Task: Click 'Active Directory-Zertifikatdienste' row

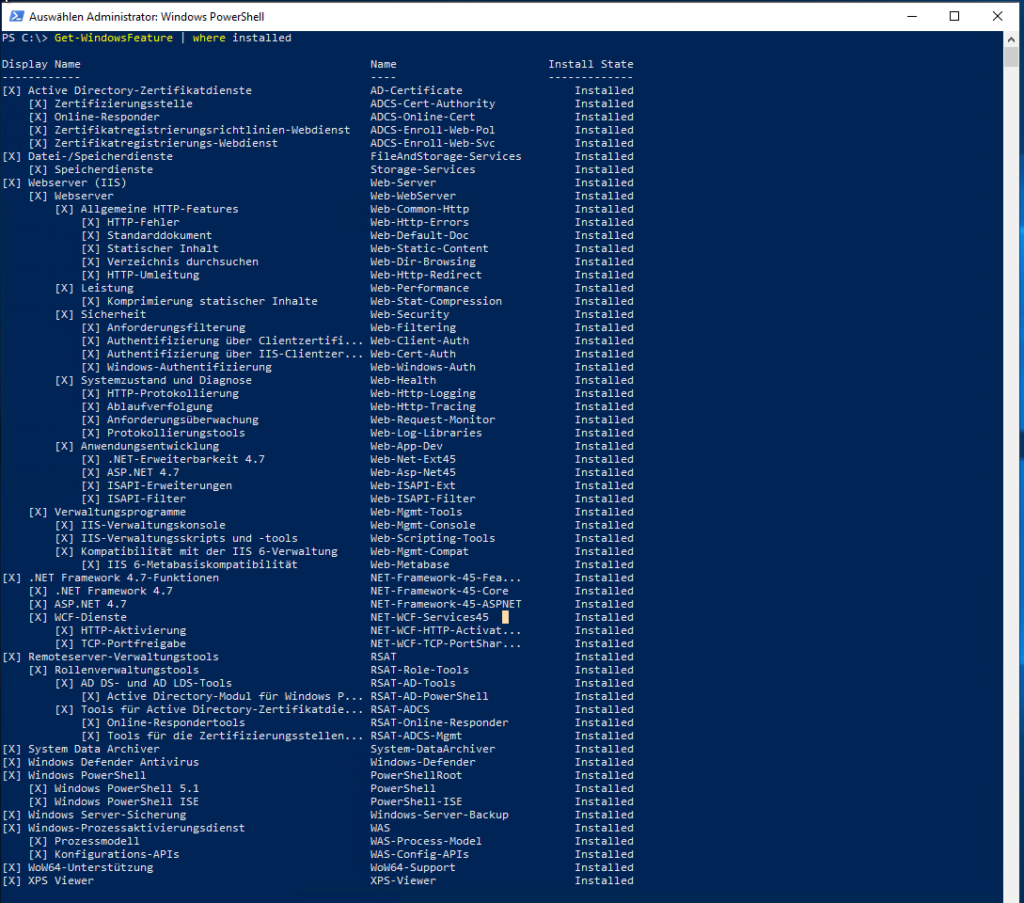Action: click(x=140, y=90)
